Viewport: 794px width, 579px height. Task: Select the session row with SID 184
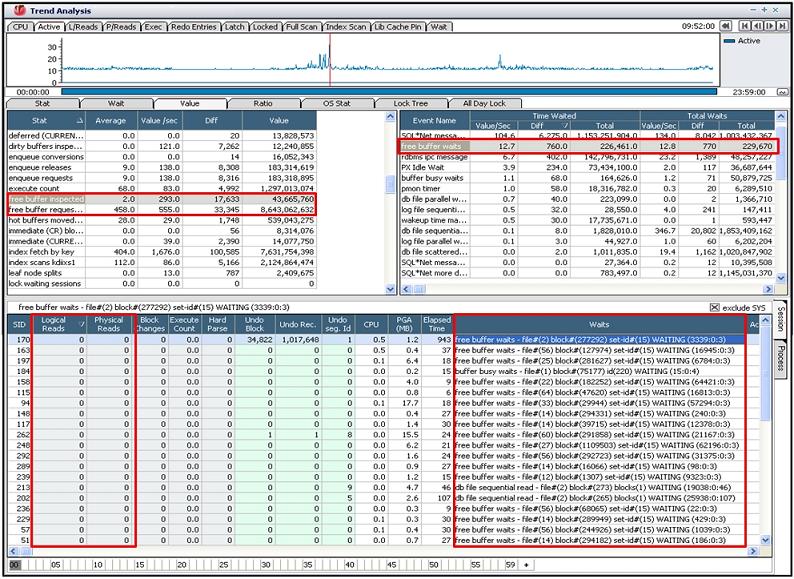[384, 371]
